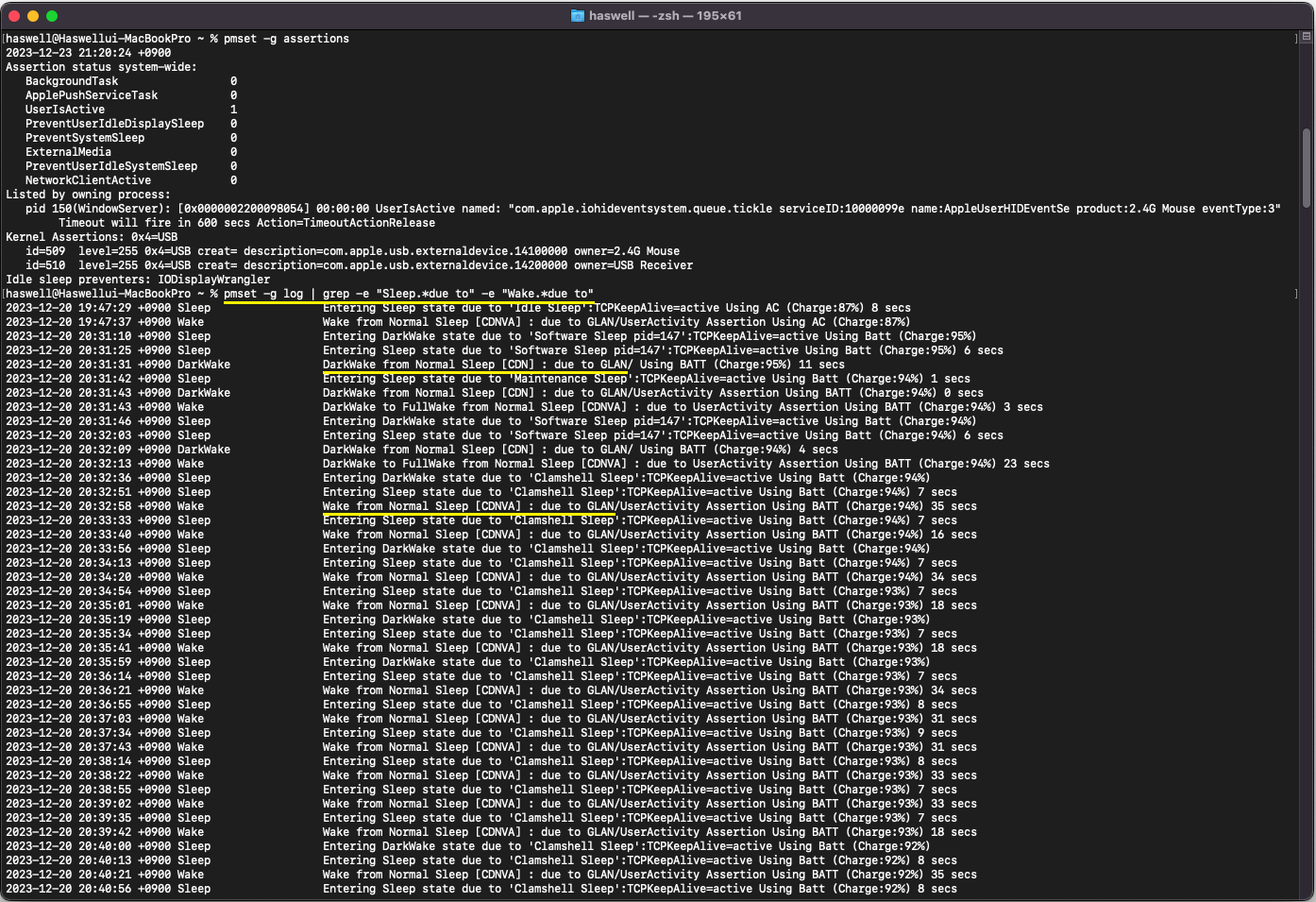Click 'Kernel Assertions: 0x4=USB' line
The image size is (1316, 902).
click(92, 237)
